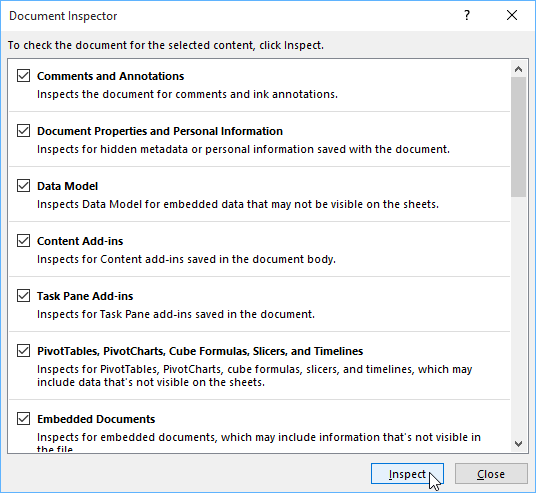Uncheck Comments and Annotations checkbox

click(x=23, y=76)
